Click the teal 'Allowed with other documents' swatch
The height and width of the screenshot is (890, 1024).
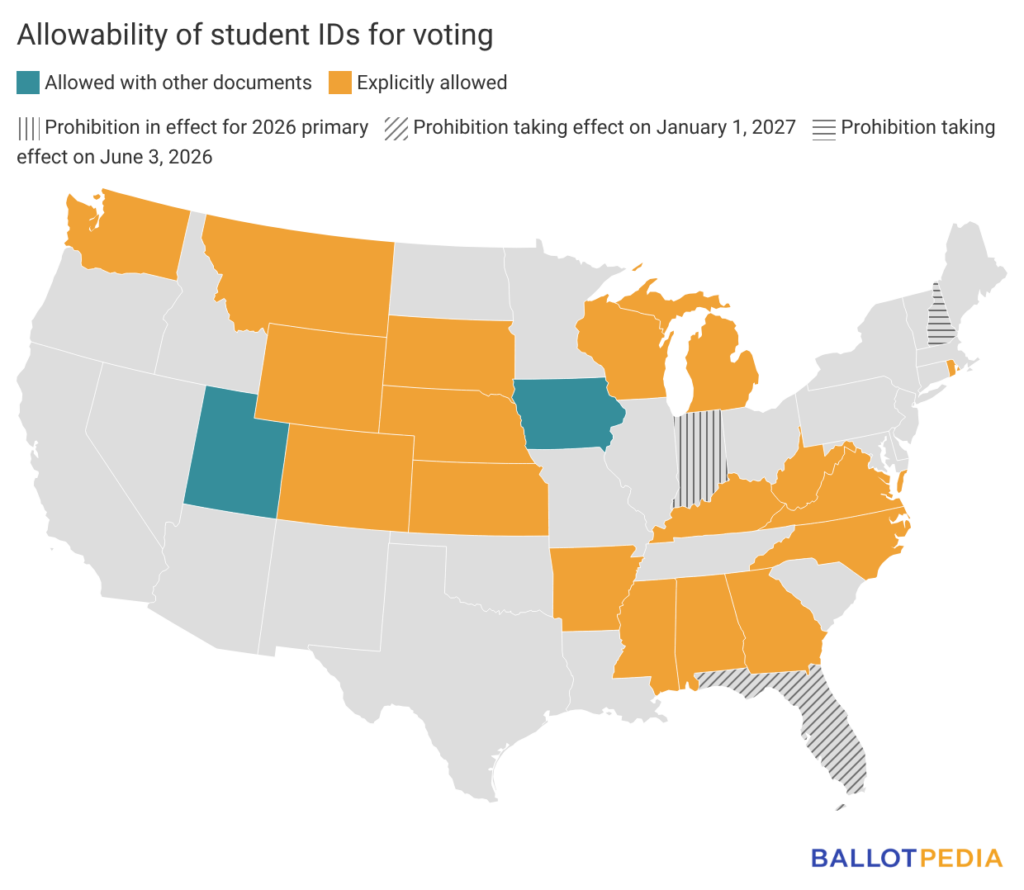tap(28, 82)
